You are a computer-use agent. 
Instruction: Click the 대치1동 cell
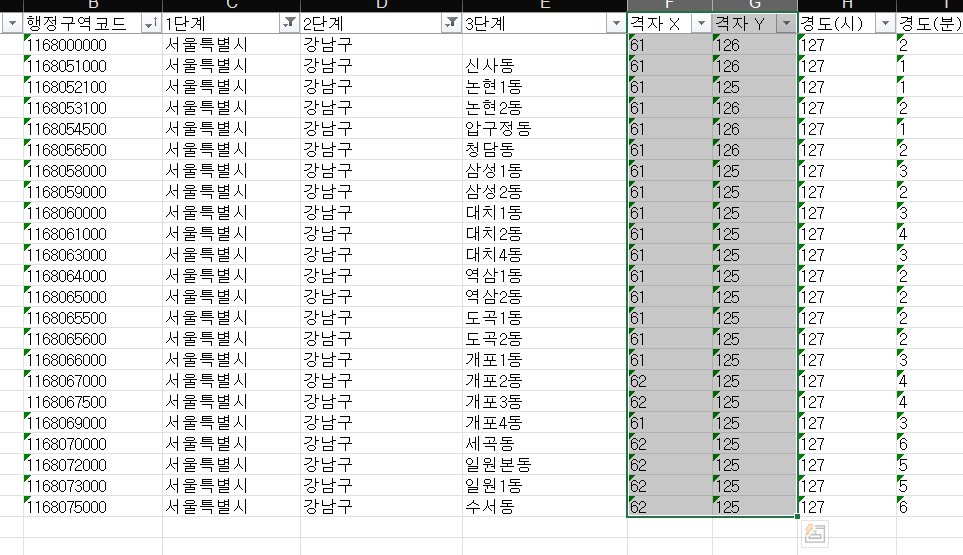(x=545, y=213)
